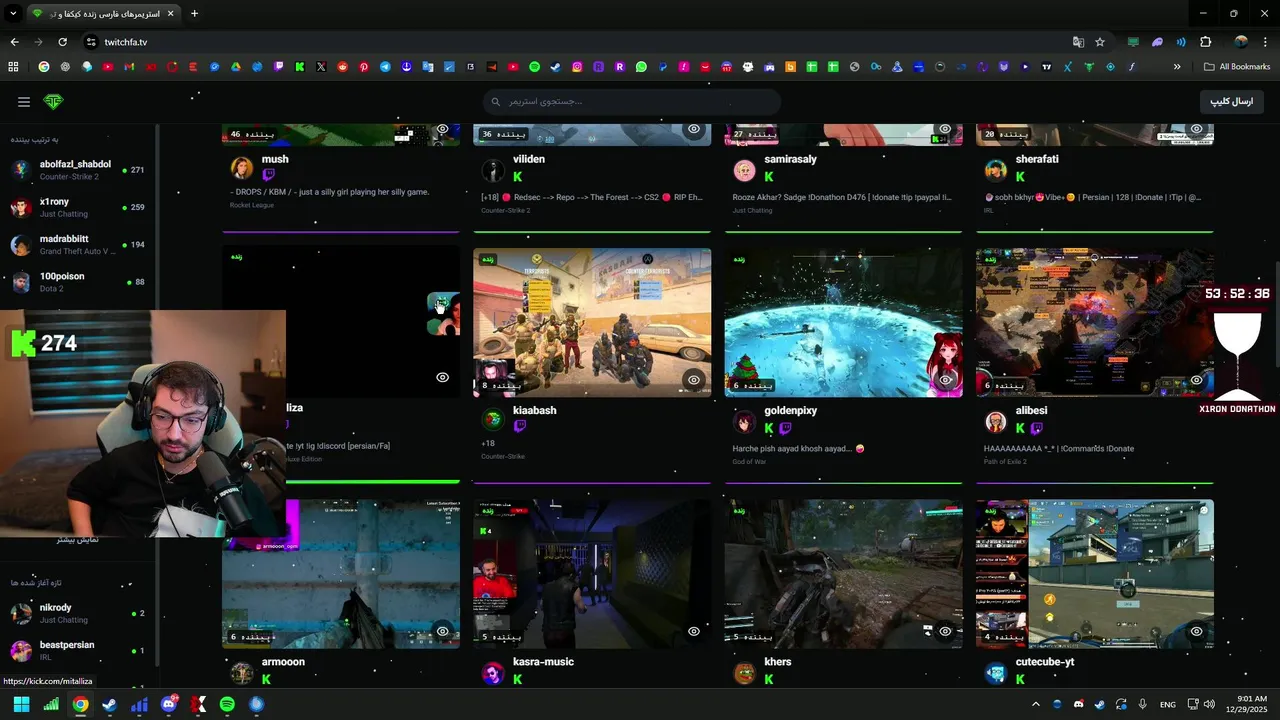Show hidden system tray icons chevron

click(x=1035, y=704)
